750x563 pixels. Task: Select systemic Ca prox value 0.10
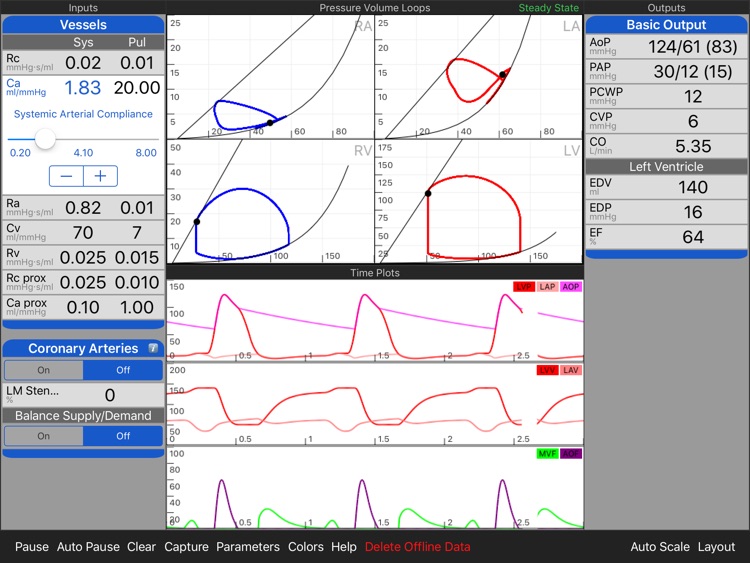(x=83, y=307)
